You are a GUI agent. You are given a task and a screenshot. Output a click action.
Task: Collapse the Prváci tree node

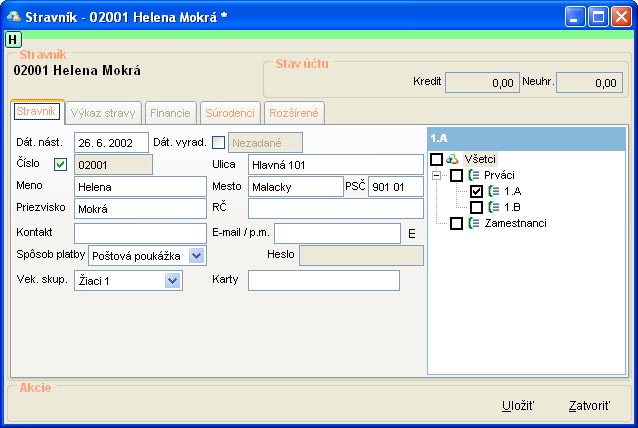tap(437, 175)
